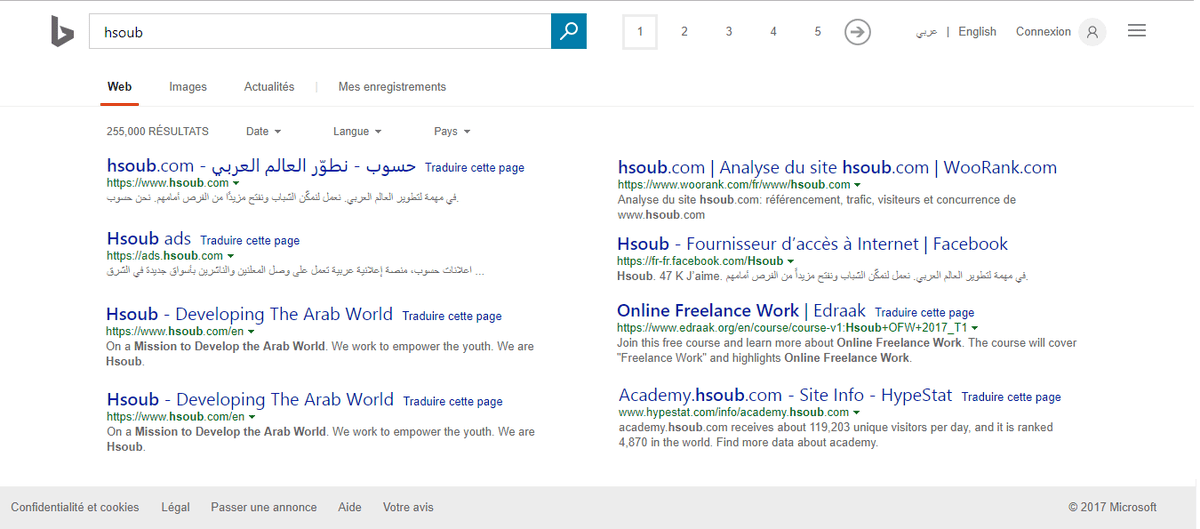Expand arrow beside woorank.com URL
Image resolution: width=1200 pixels, height=529 pixels.
(858, 185)
